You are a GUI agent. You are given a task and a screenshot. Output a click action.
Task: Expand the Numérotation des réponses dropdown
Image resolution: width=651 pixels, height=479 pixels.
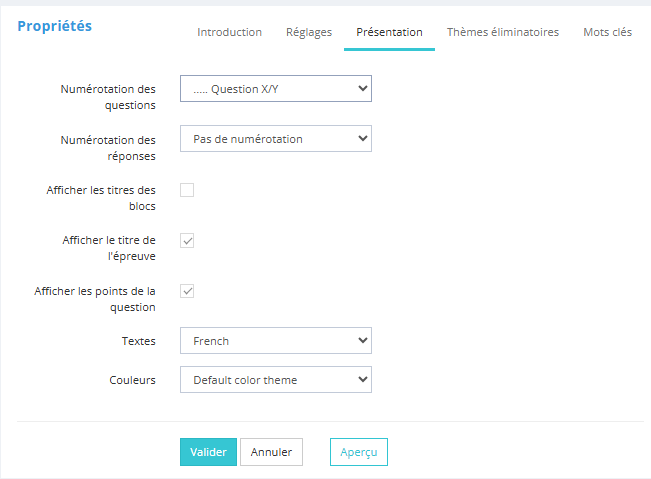[x=276, y=139]
